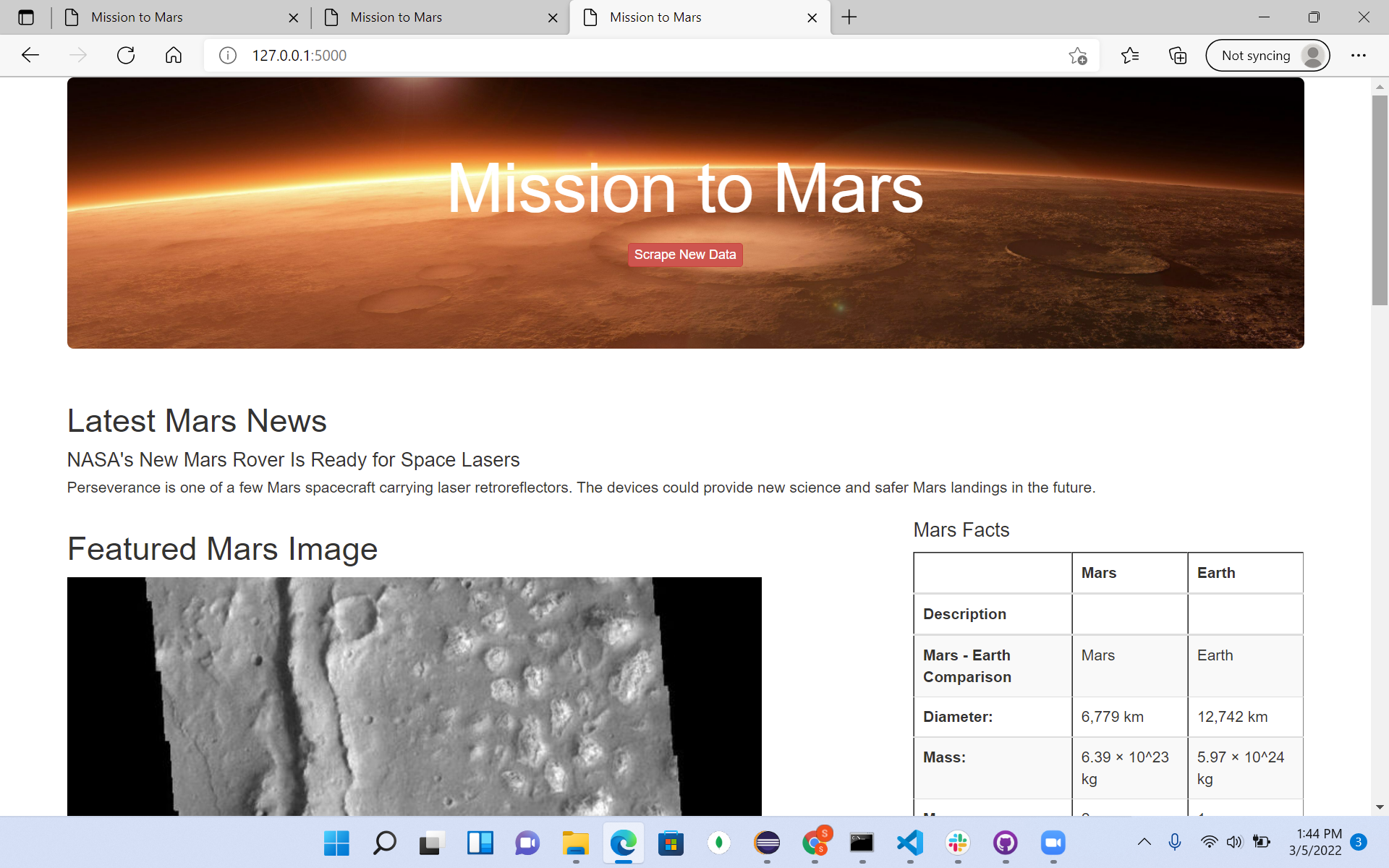Open the tab actions menu icon

pyautogui.click(x=26, y=17)
